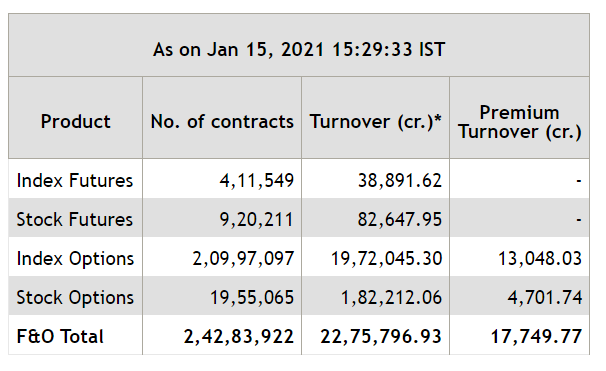Select Stock Futures contracts value 9,20,211
This screenshot has width=606, height=371.
[x=257, y=219]
